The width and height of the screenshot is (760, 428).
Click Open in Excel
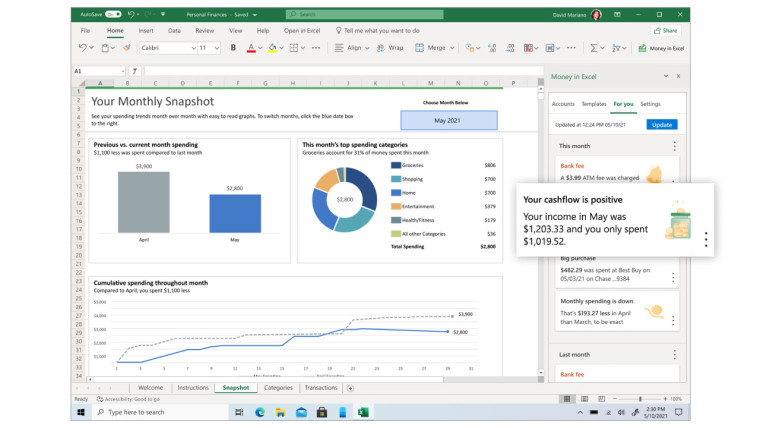302,31
